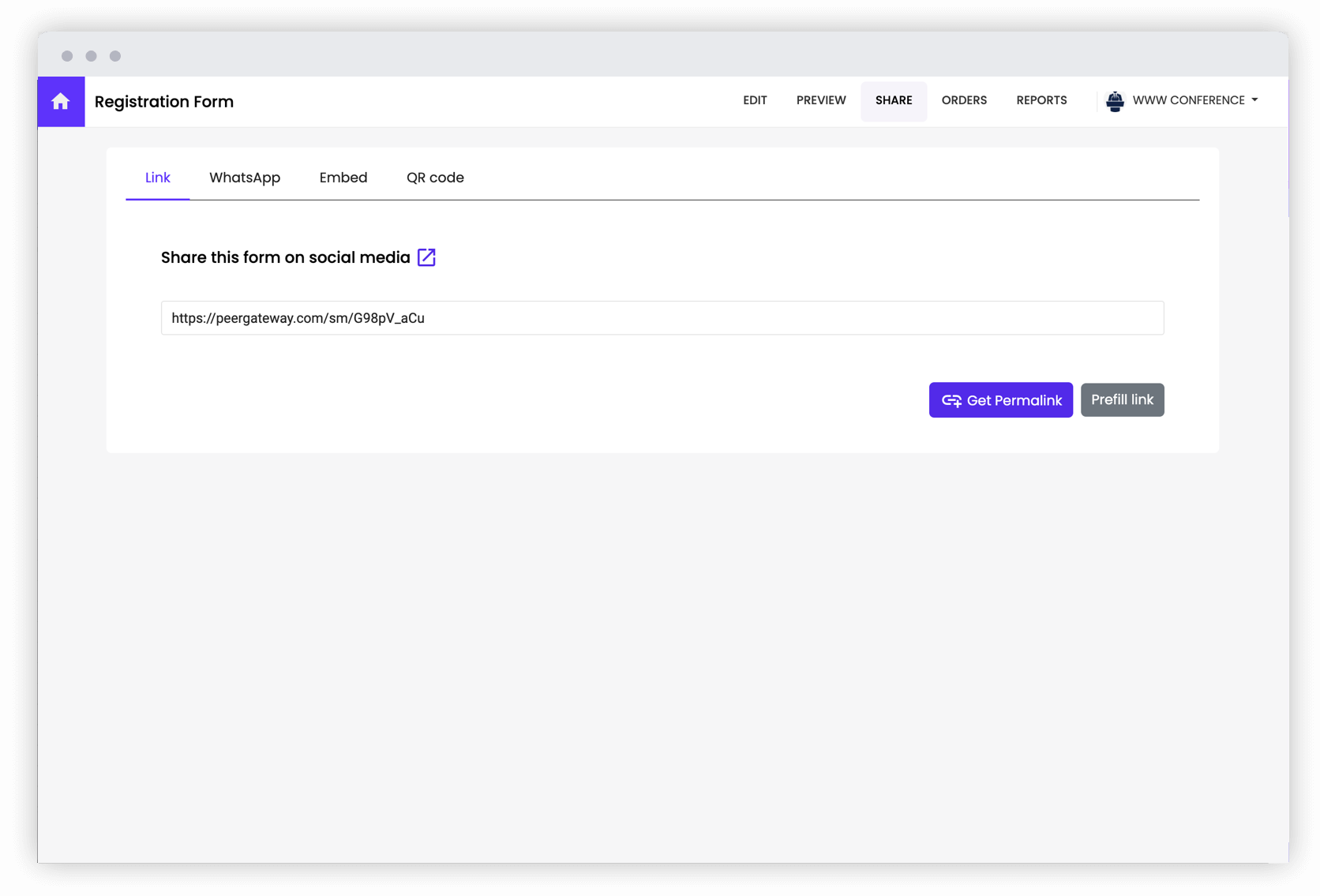Click the Prefill link button

1122,399
